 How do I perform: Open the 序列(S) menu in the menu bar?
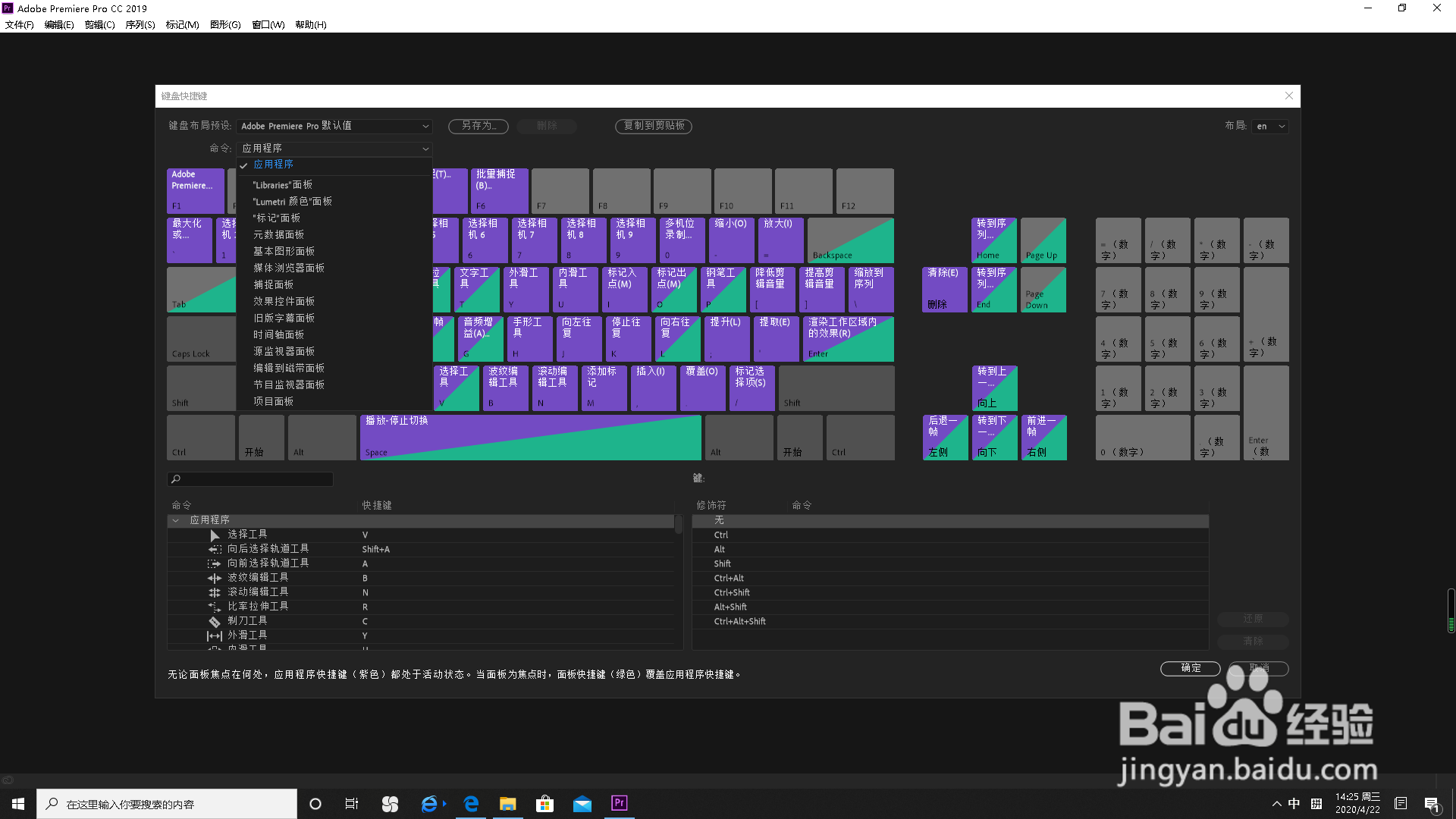click(x=140, y=25)
